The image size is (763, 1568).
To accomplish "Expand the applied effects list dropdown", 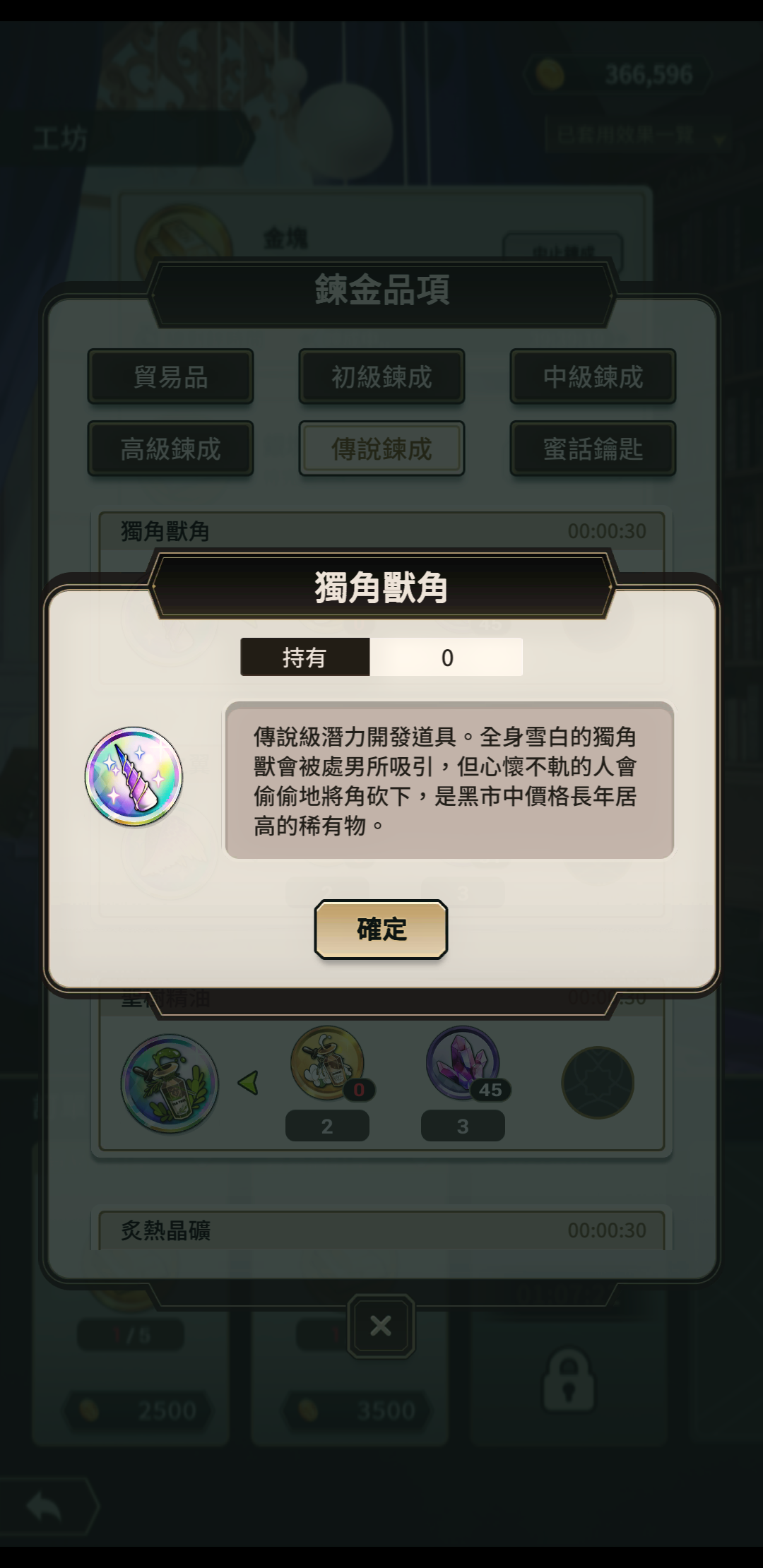I will tap(636, 135).
